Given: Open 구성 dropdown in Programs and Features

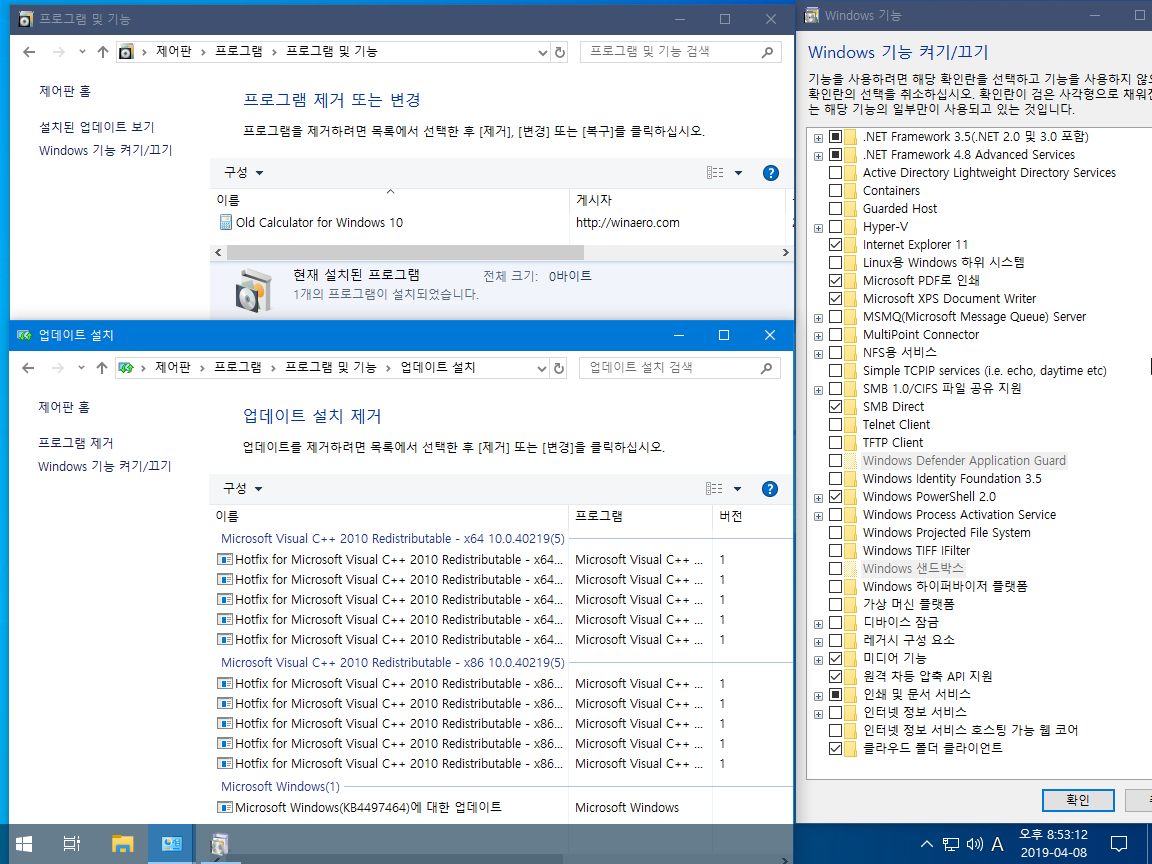Looking at the screenshot, I should point(243,173).
